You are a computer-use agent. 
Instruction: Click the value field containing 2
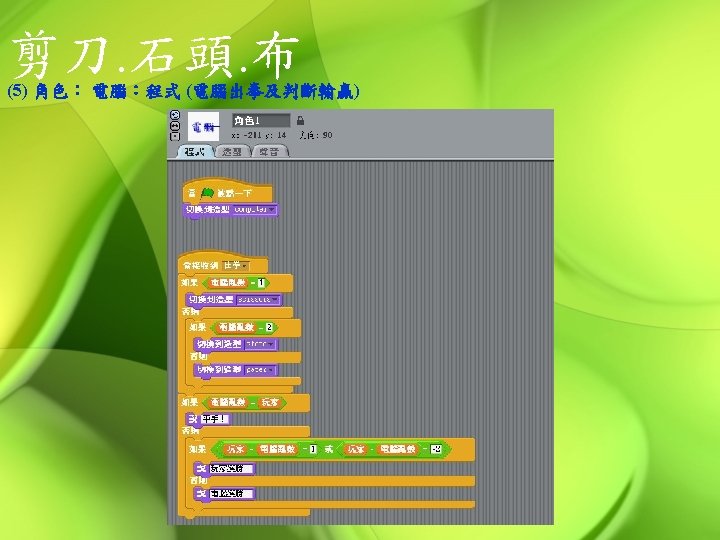pyautogui.click(x=269, y=327)
